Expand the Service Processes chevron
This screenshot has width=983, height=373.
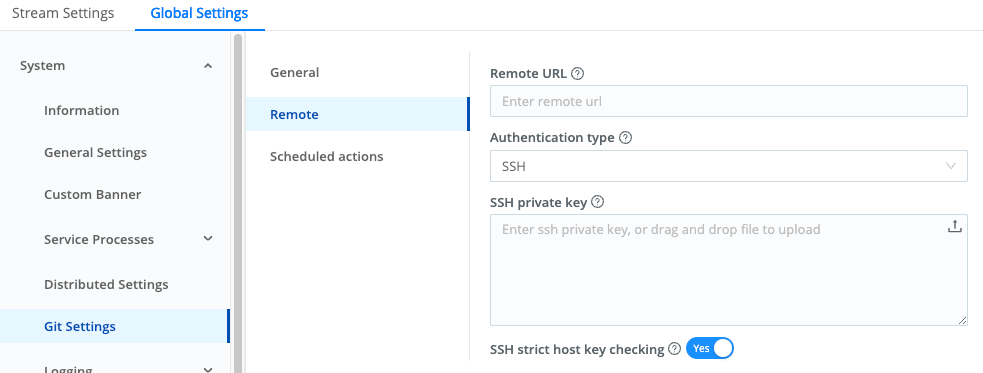click(208, 239)
